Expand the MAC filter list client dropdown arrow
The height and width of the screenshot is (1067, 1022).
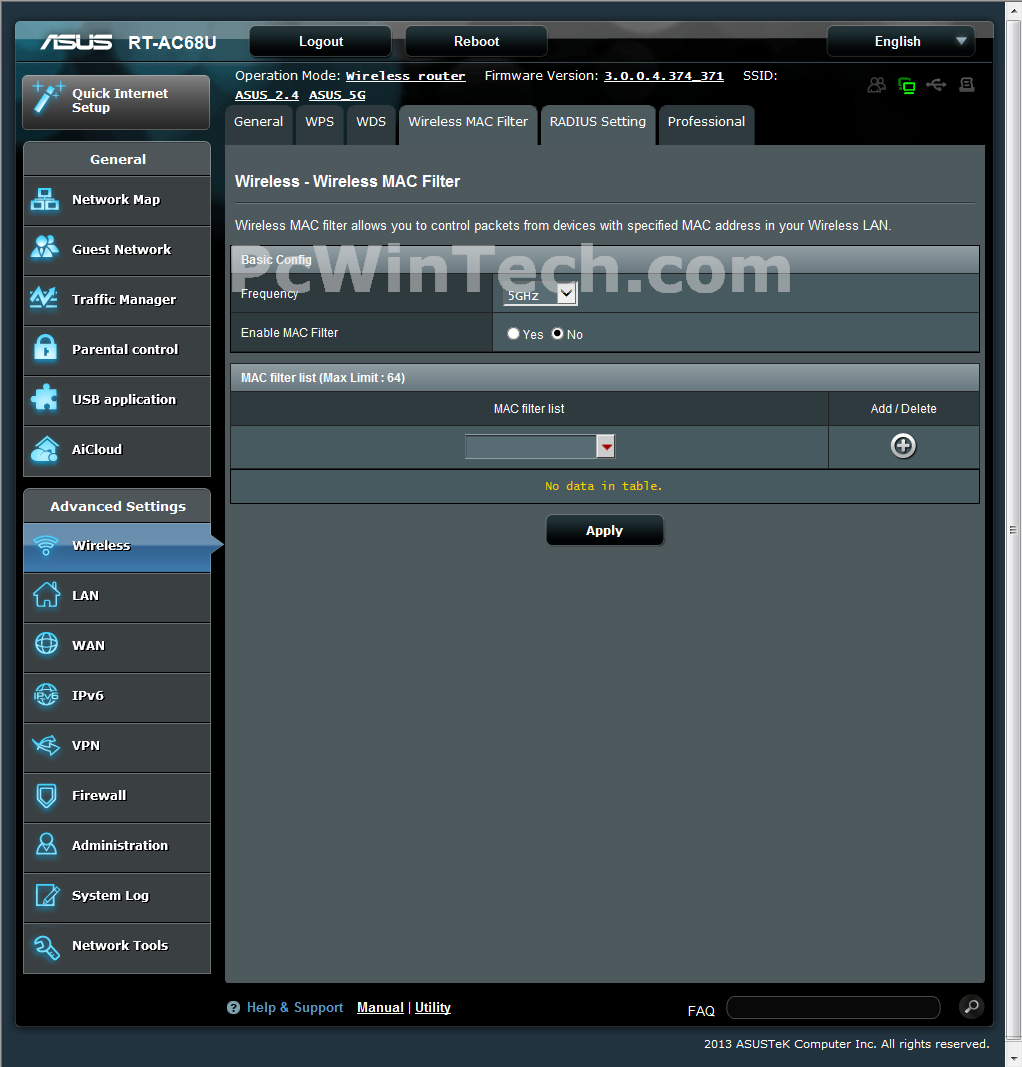click(606, 446)
